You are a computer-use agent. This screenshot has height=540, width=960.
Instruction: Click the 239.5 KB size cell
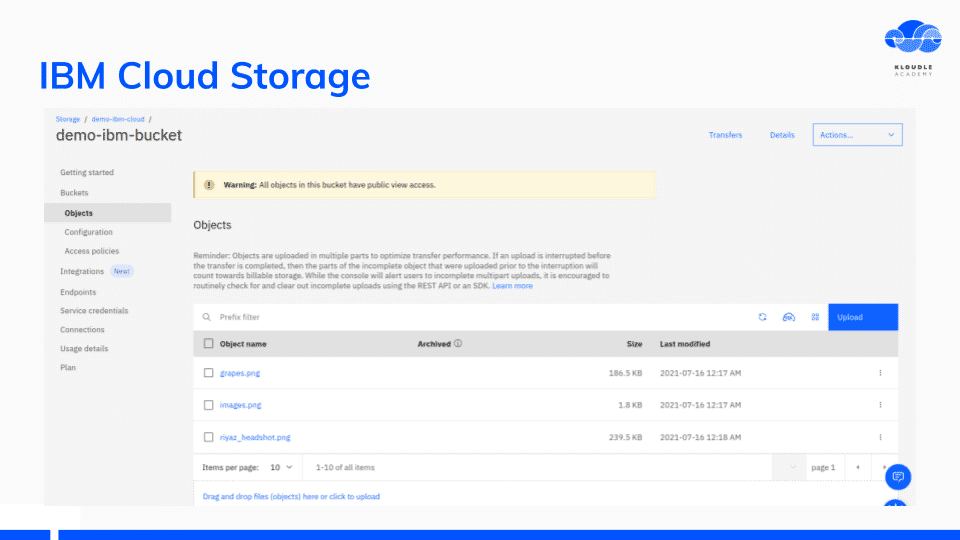coord(625,437)
